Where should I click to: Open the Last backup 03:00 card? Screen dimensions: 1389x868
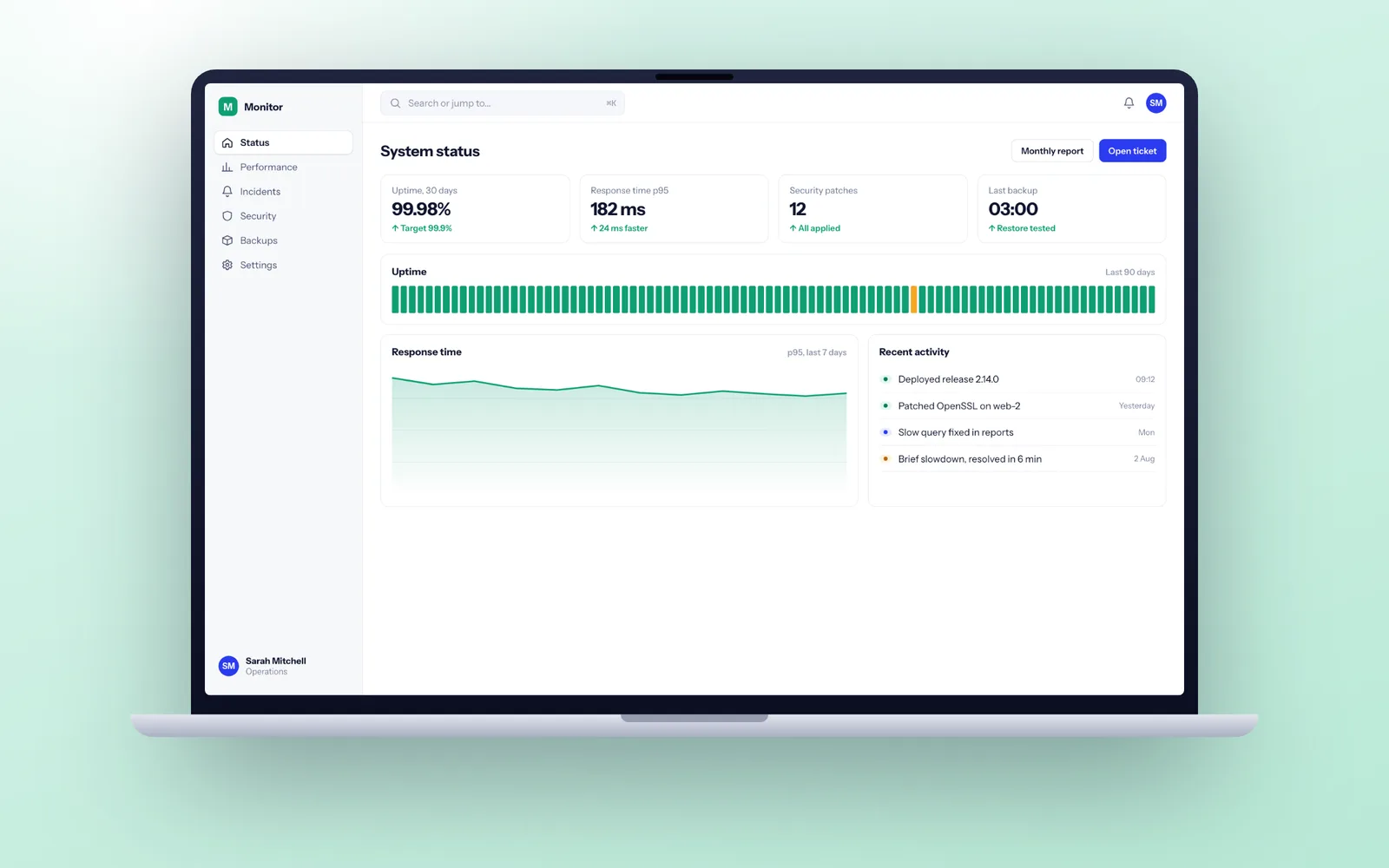point(1071,209)
